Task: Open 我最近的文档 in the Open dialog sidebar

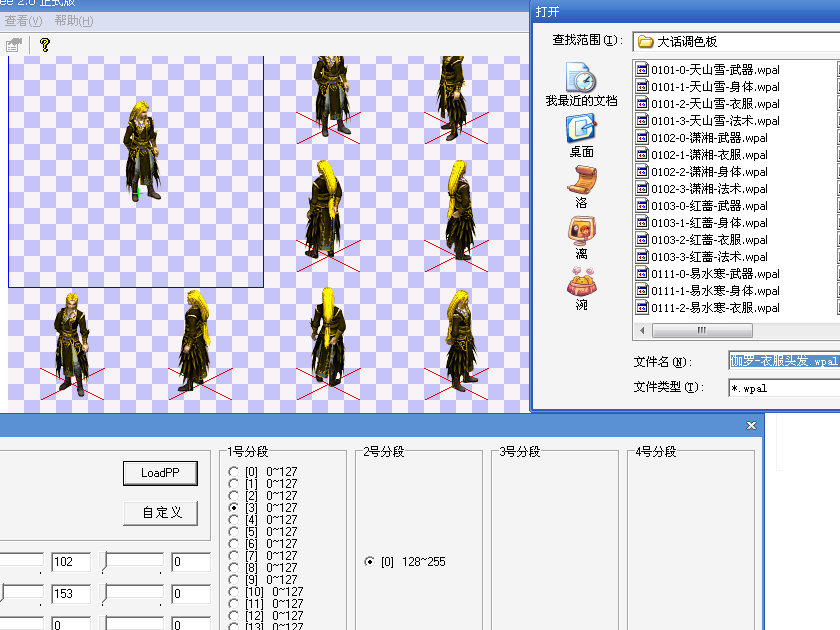Action: (x=581, y=85)
